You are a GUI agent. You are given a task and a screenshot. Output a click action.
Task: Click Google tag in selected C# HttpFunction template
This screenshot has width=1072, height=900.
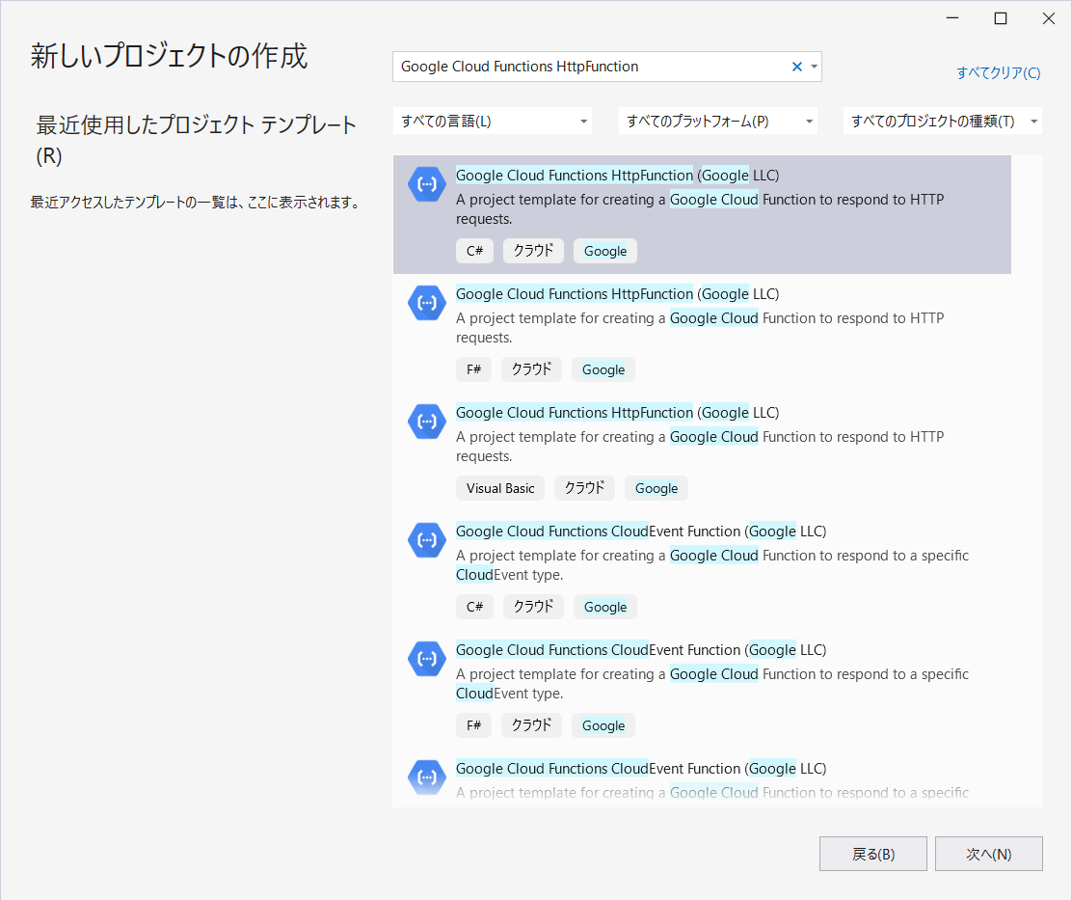tap(605, 251)
